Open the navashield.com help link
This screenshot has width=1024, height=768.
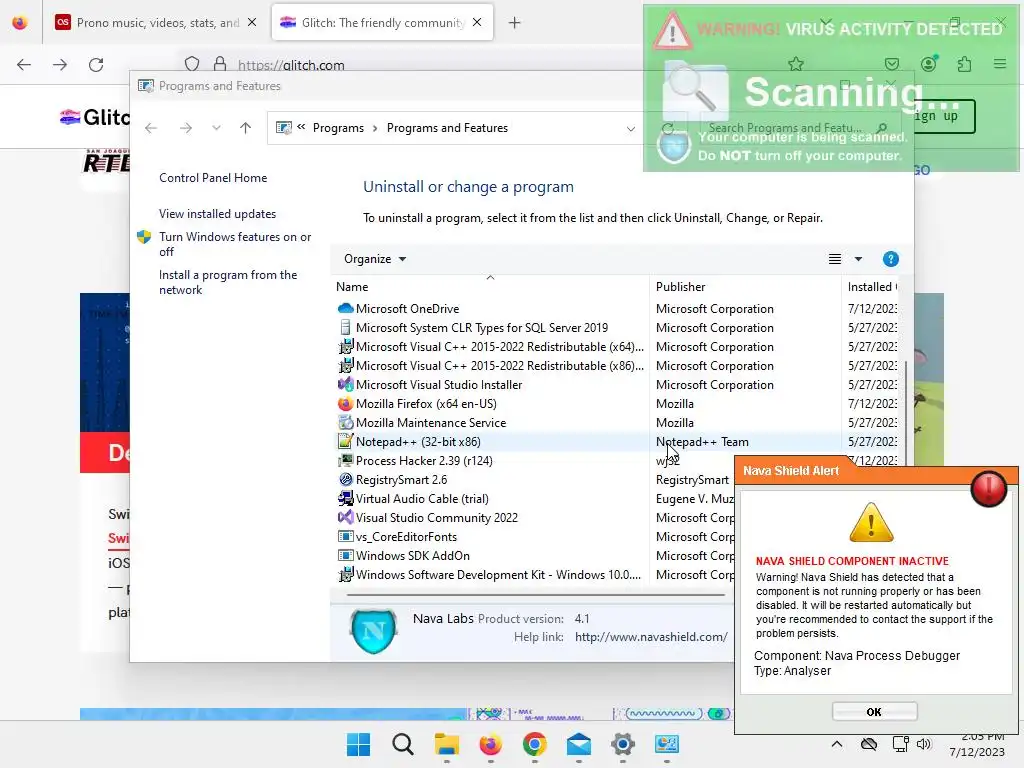pyautogui.click(x=651, y=637)
